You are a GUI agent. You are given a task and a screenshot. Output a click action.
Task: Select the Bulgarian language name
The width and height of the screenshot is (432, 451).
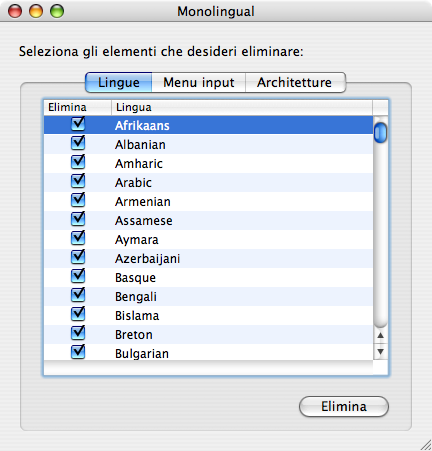[142, 354]
